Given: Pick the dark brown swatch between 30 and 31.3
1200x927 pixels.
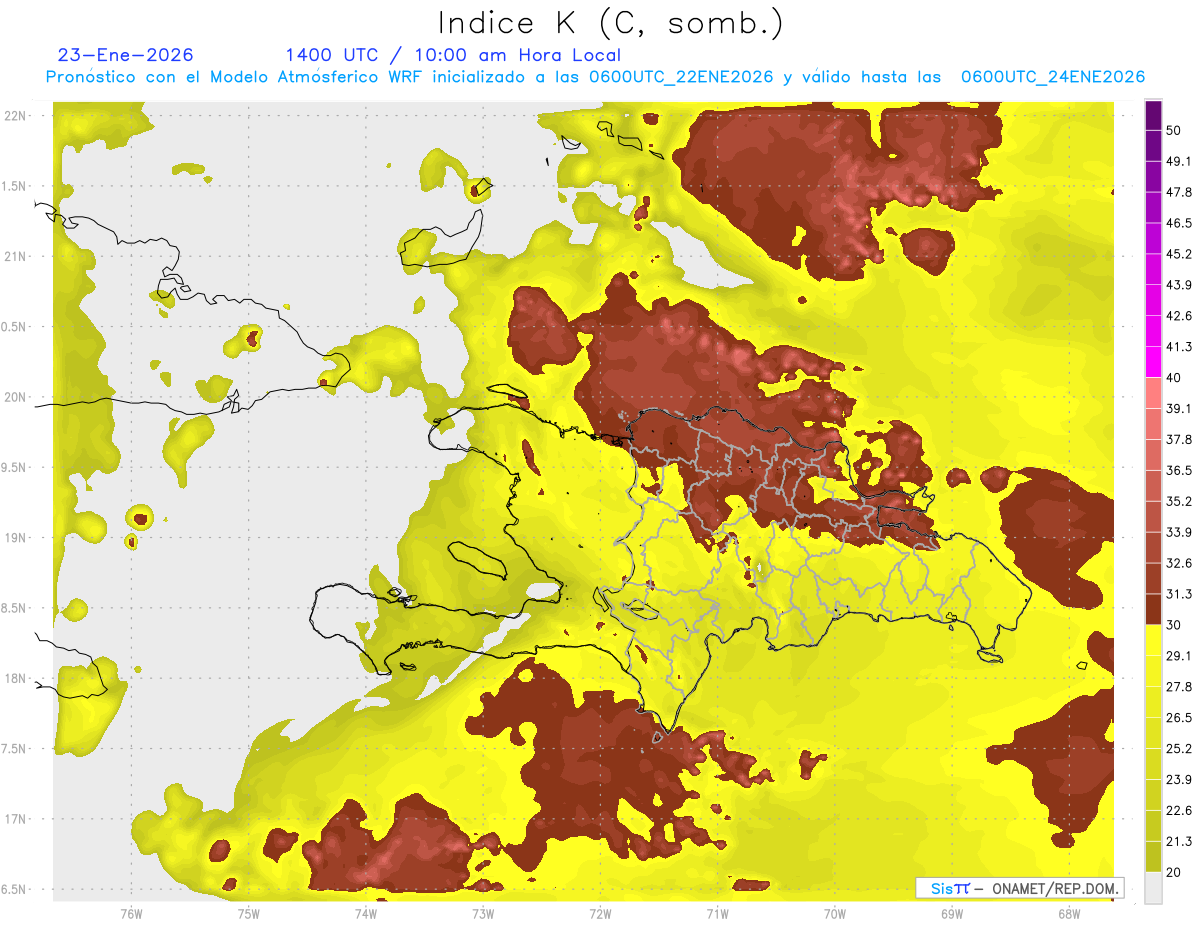Looking at the screenshot, I should pyautogui.click(x=1153, y=609).
